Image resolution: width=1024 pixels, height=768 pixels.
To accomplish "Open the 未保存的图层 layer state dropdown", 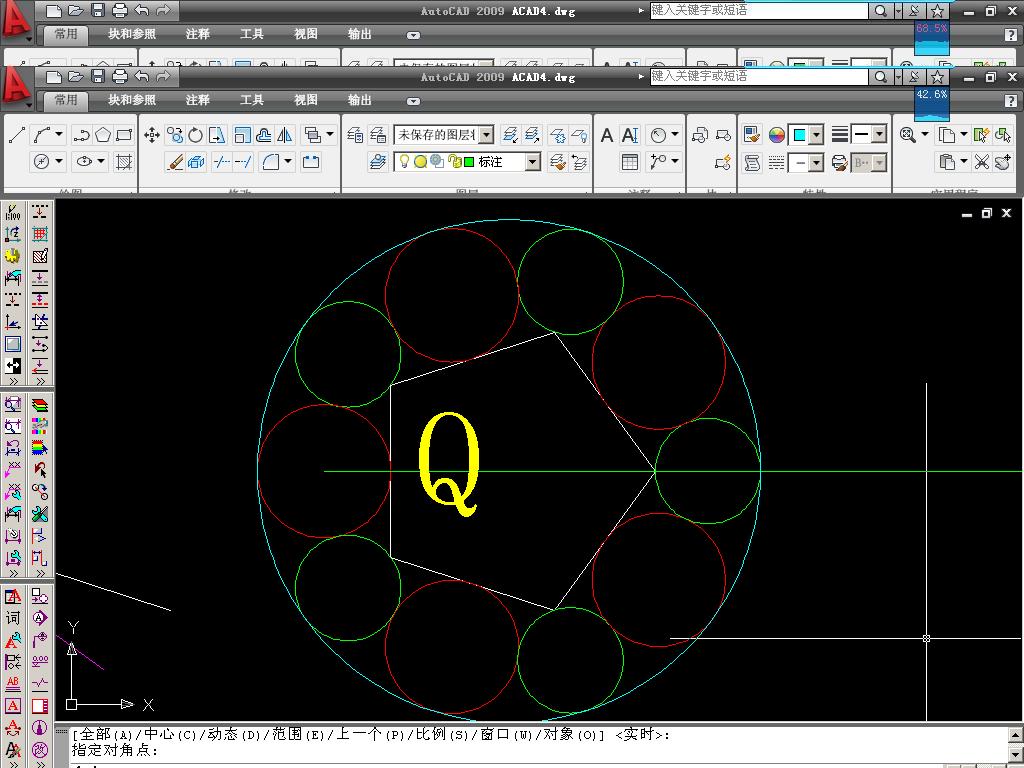I will click(486, 135).
